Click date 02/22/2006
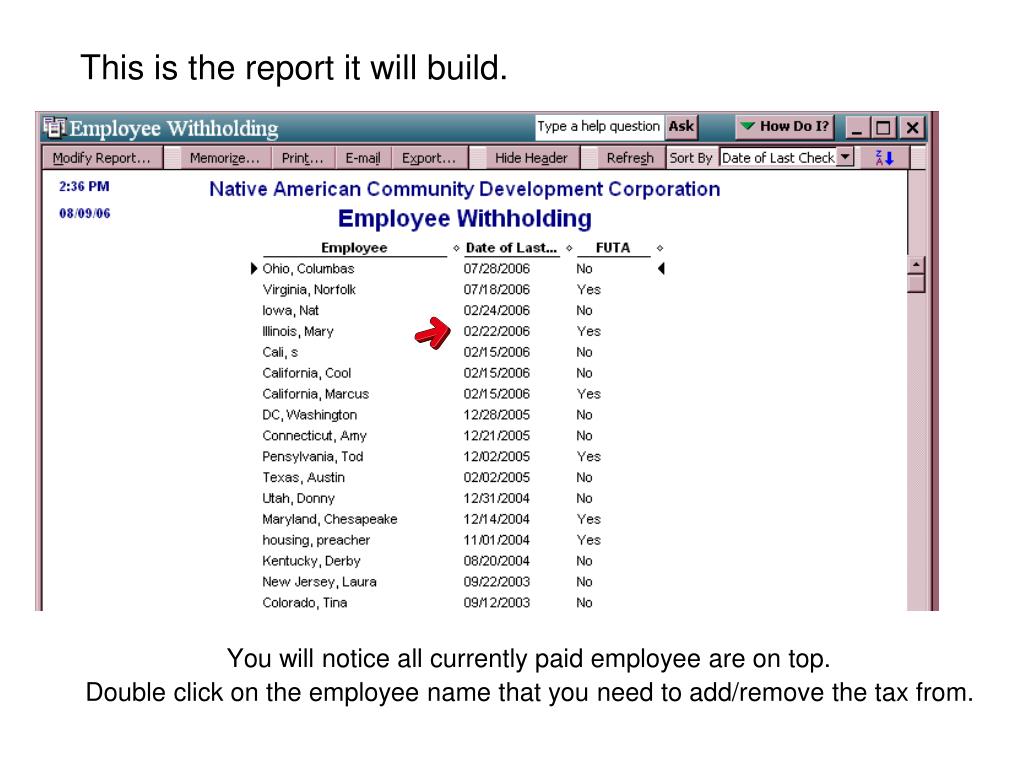The width and height of the screenshot is (1024, 768). [x=497, y=331]
